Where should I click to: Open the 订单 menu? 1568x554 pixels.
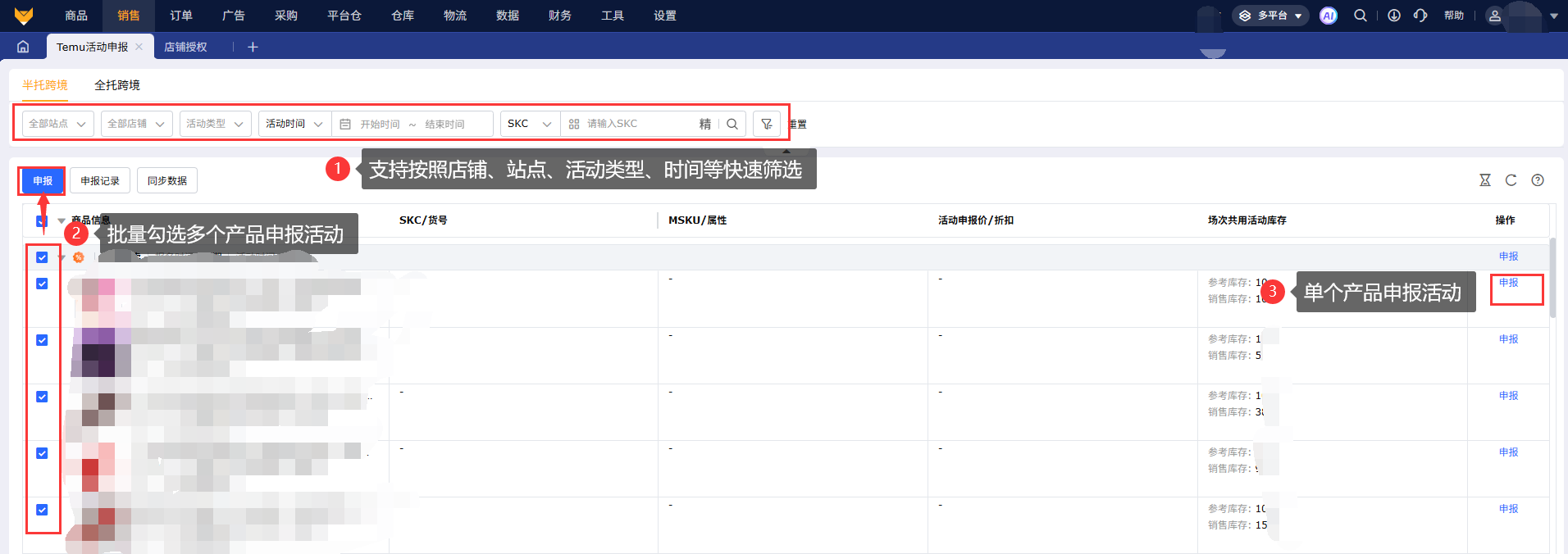tap(181, 16)
